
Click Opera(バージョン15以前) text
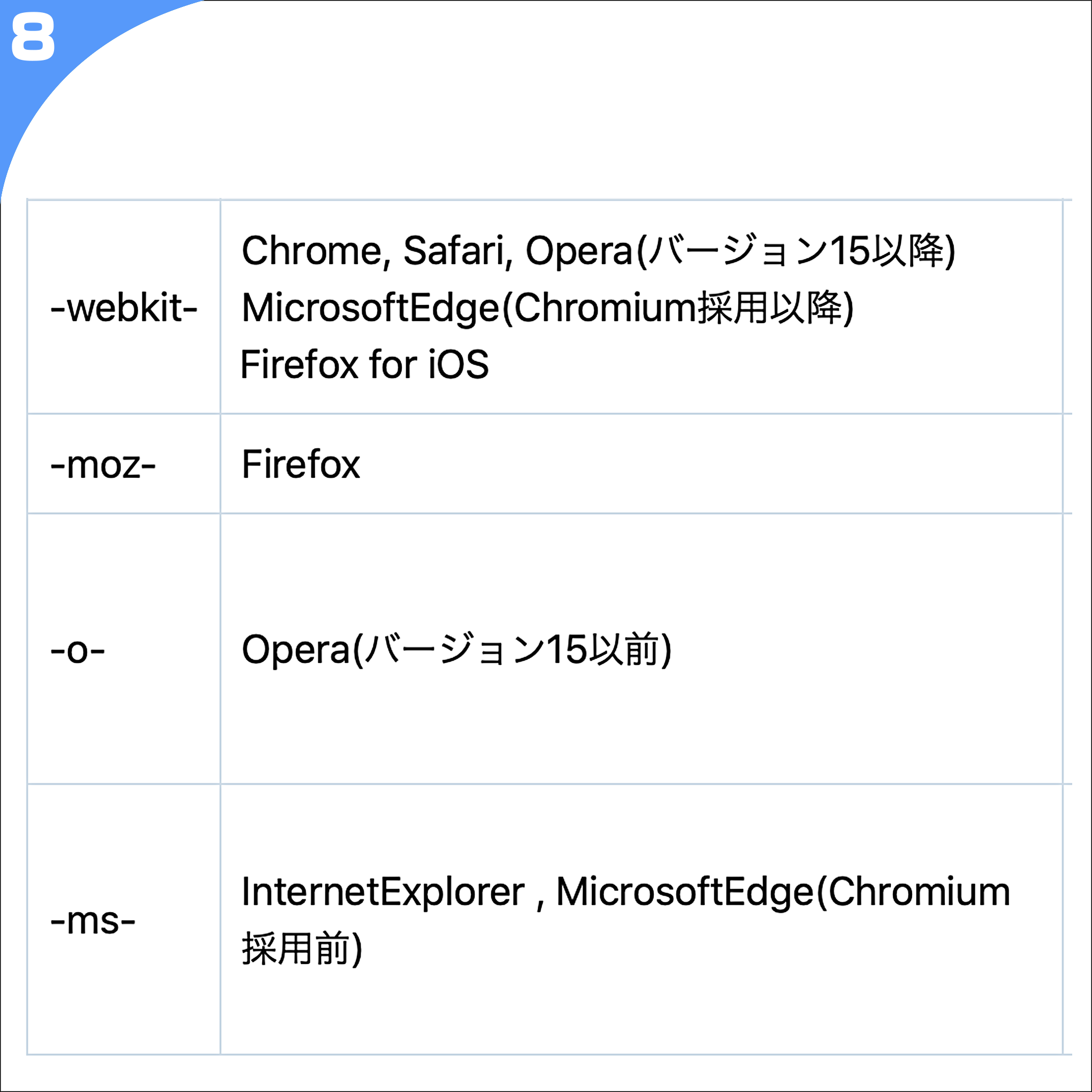point(457,650)
